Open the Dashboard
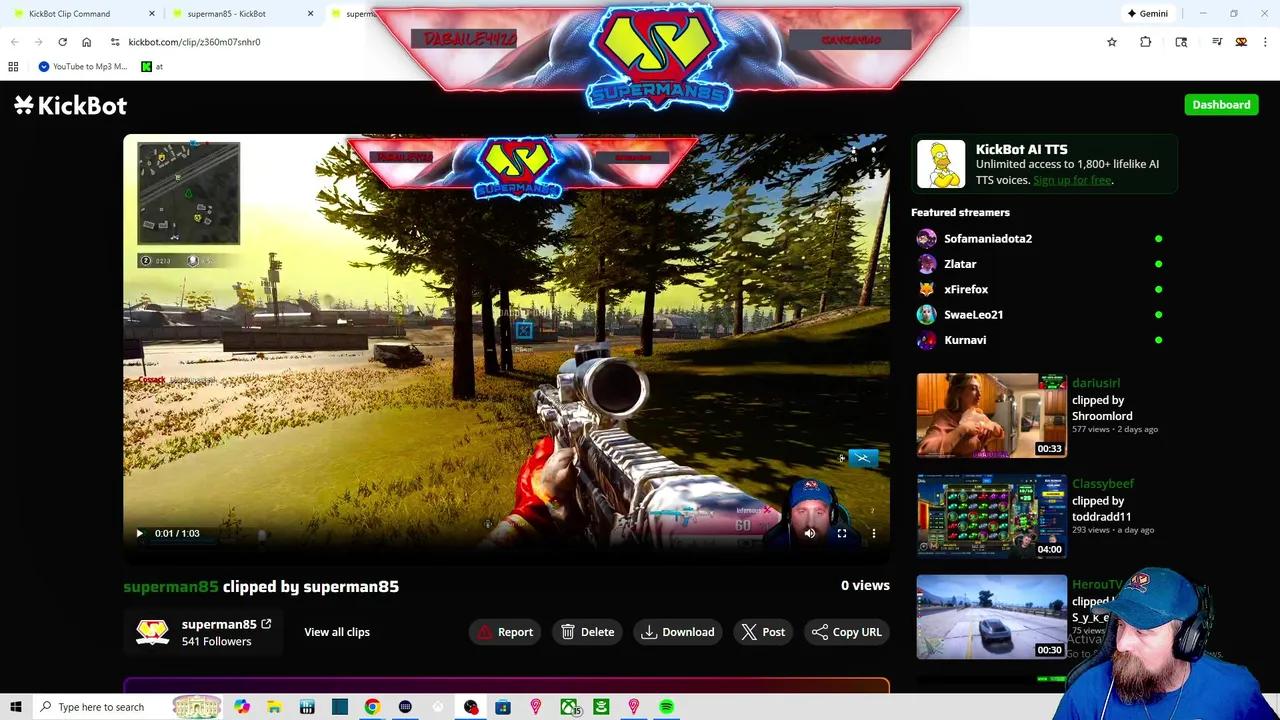This screenshot has height=720, width=1280. click(1221, 104)
